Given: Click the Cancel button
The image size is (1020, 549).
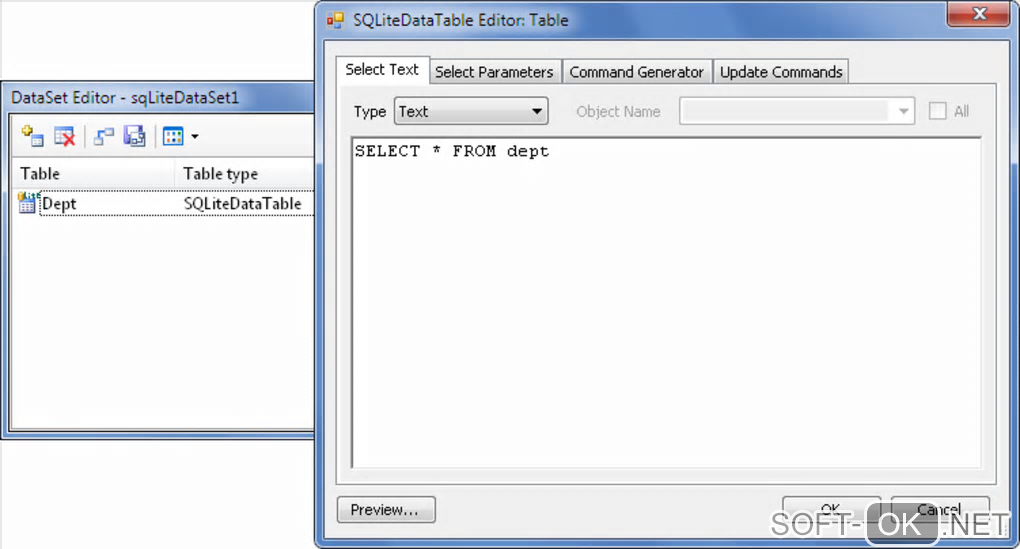Looking at the screenshot, I should (x=939, y=509).
